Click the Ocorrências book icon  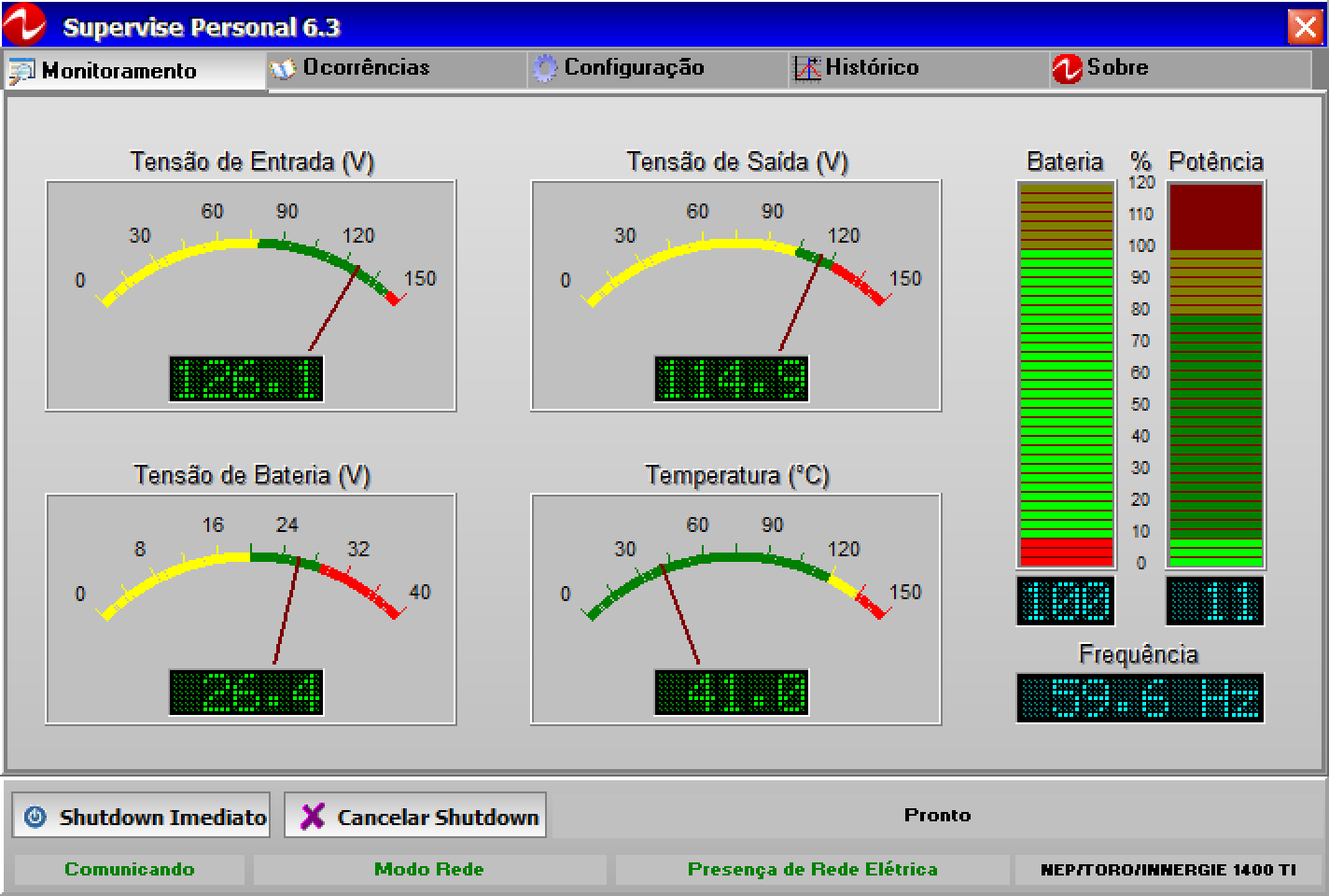[283, 69]
